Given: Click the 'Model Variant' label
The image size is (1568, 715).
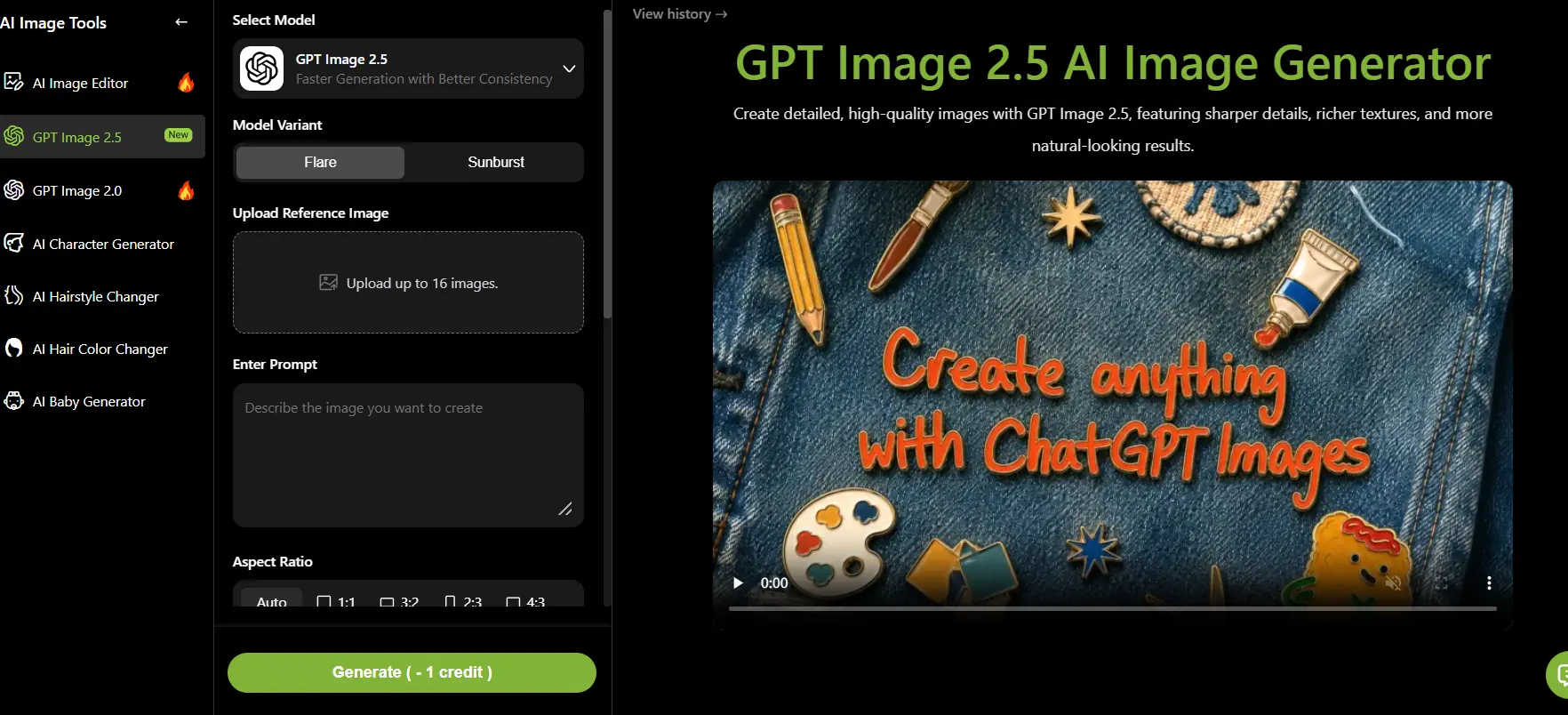Looking at the screenshot, I should tap(277, 125).
